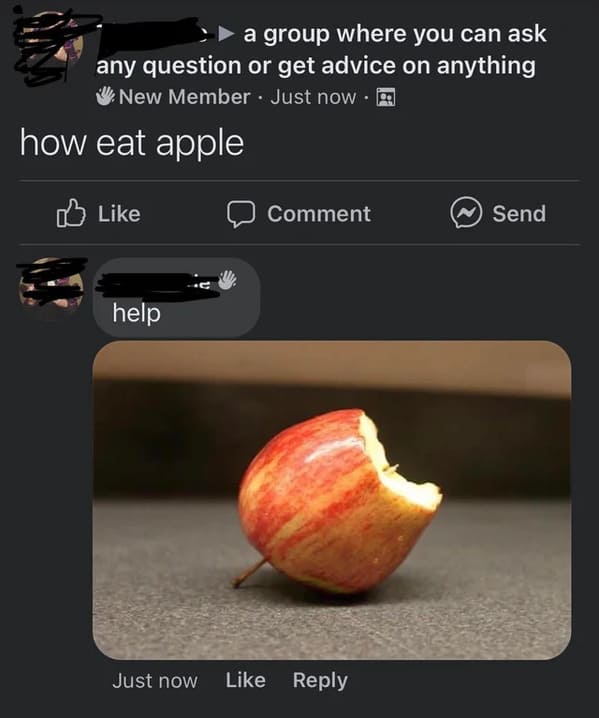
Task: Click the speech bubble Comment icon
Action: 241,214
